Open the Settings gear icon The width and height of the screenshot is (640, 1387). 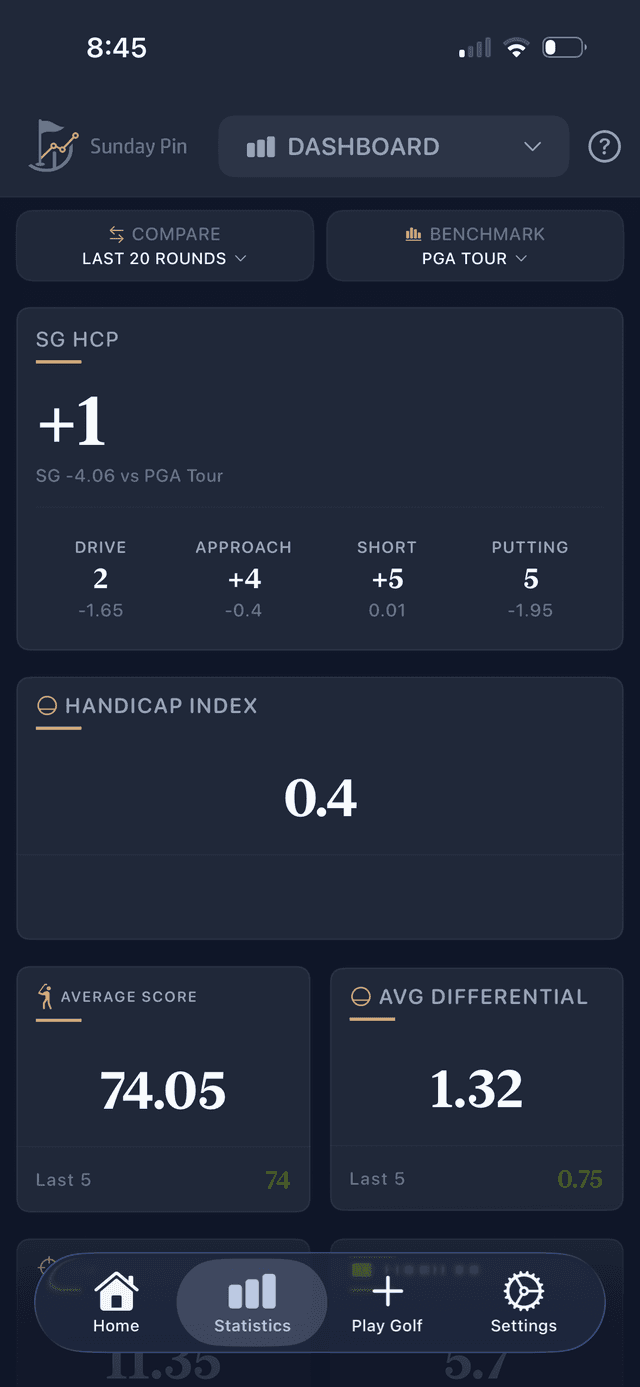pos(522,1291)
